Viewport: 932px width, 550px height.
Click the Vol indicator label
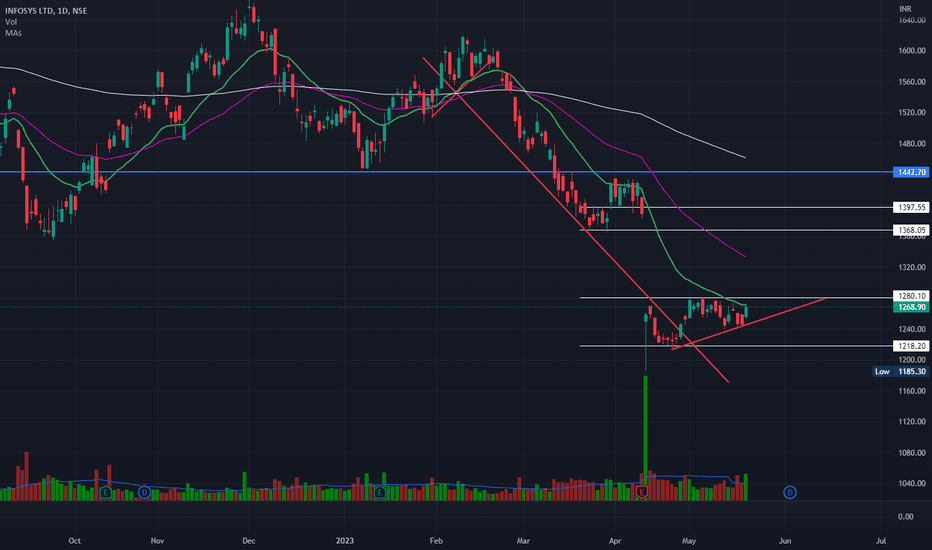pos(11,22)
